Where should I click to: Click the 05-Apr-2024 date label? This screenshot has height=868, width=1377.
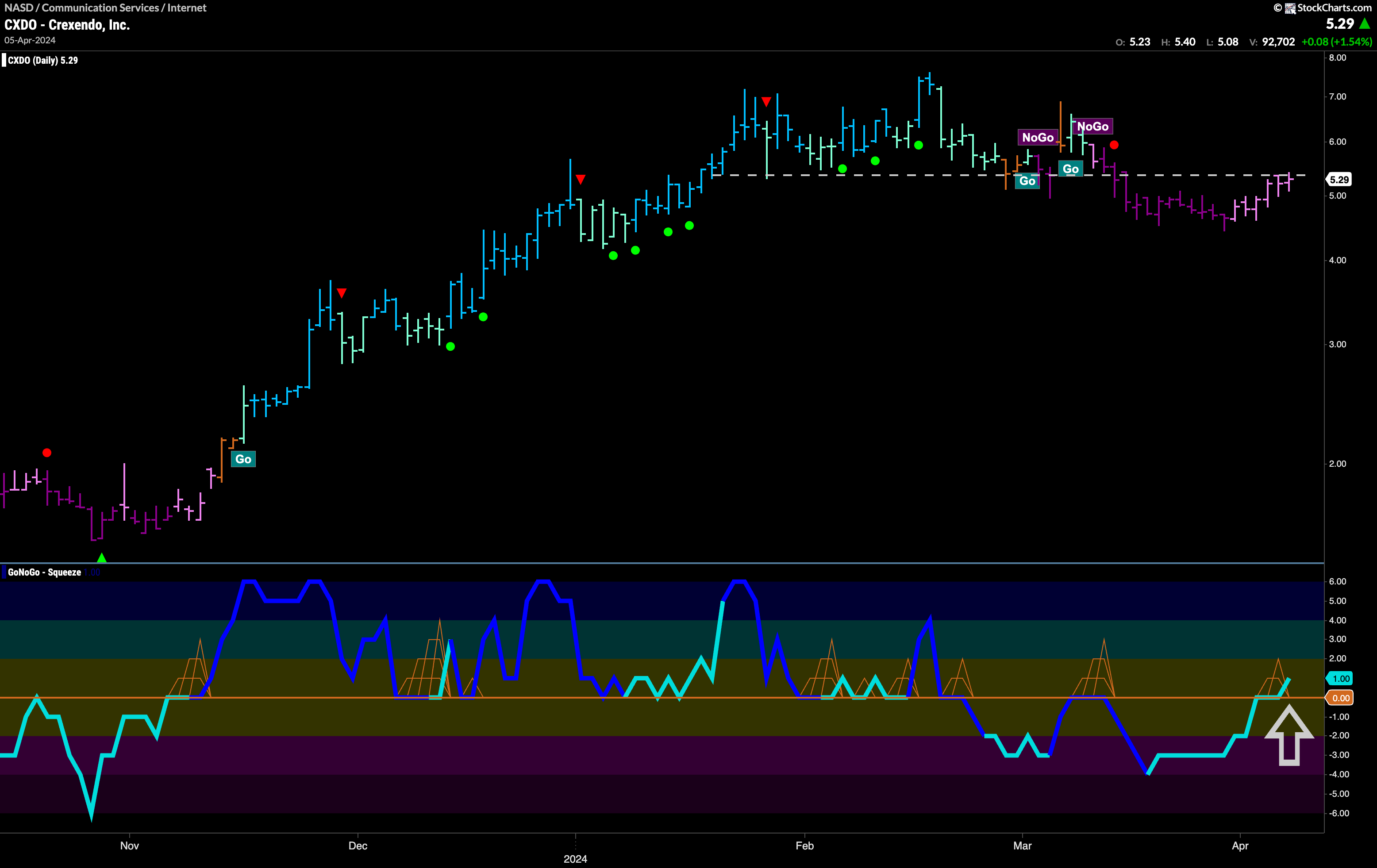click(30, 40)
